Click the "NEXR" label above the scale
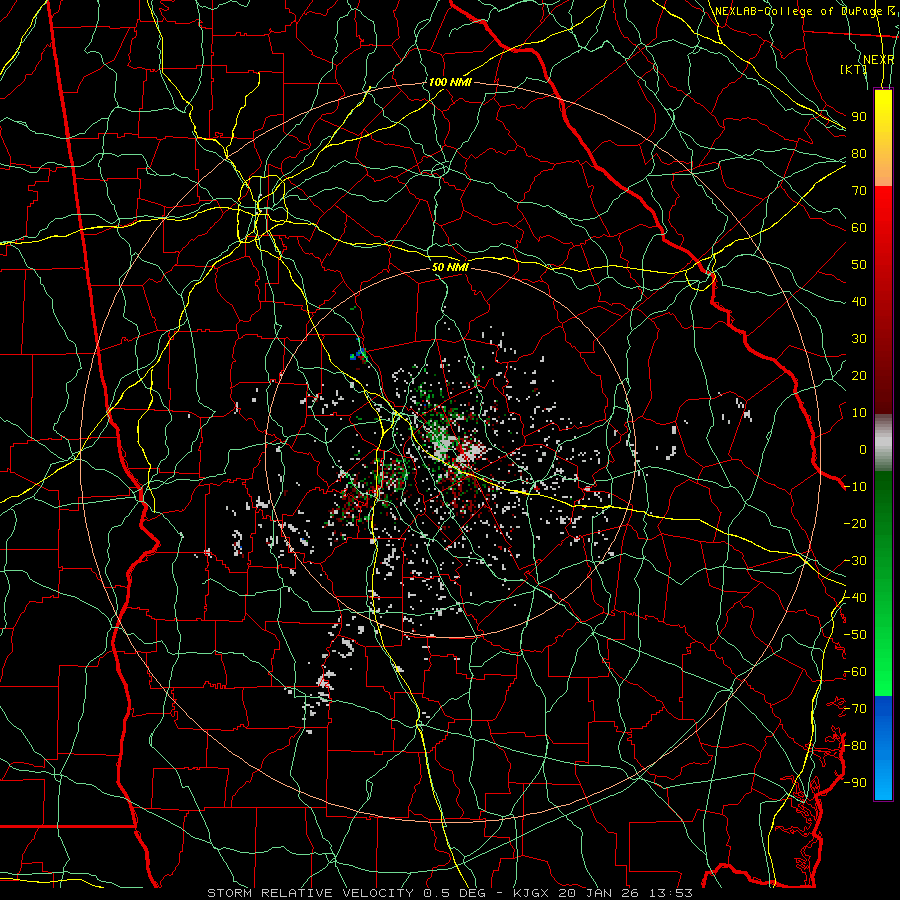 879,60
